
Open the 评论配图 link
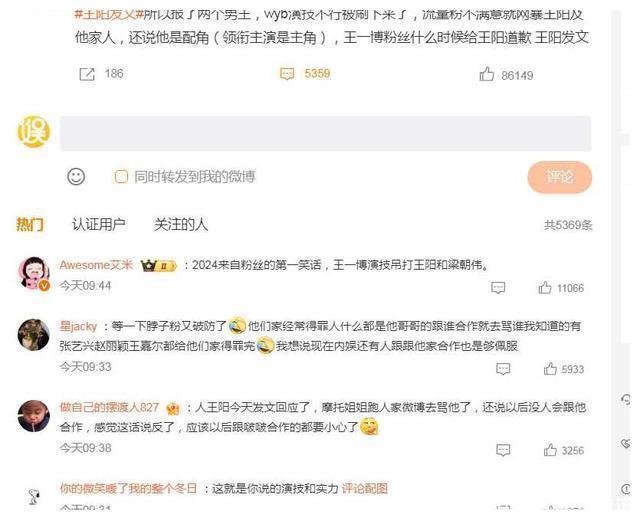coord(364,488)
